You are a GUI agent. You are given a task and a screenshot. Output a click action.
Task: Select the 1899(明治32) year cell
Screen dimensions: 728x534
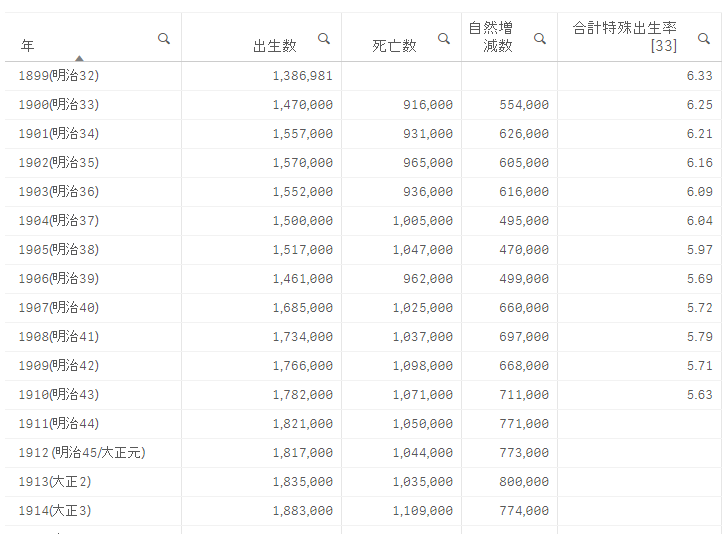point(59,76)
